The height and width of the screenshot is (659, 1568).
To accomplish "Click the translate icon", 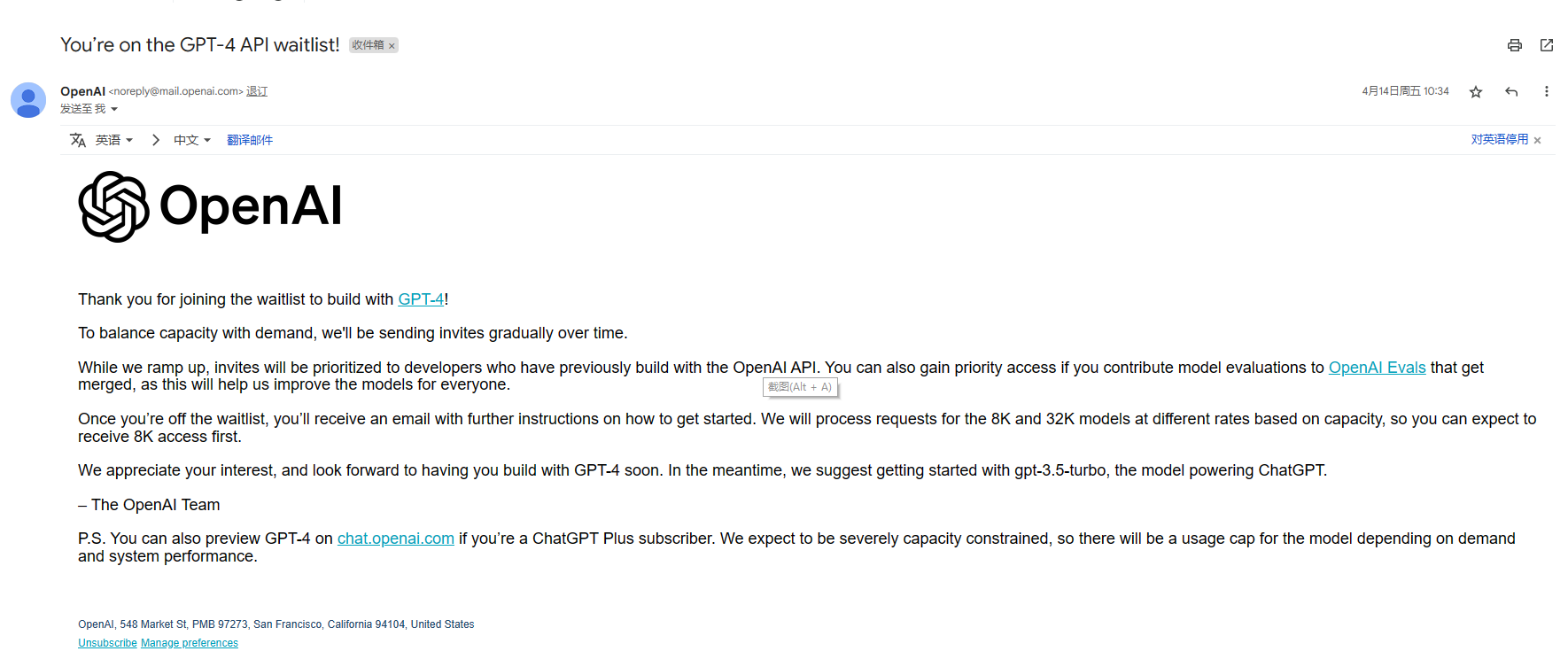I will click(78, 140).
